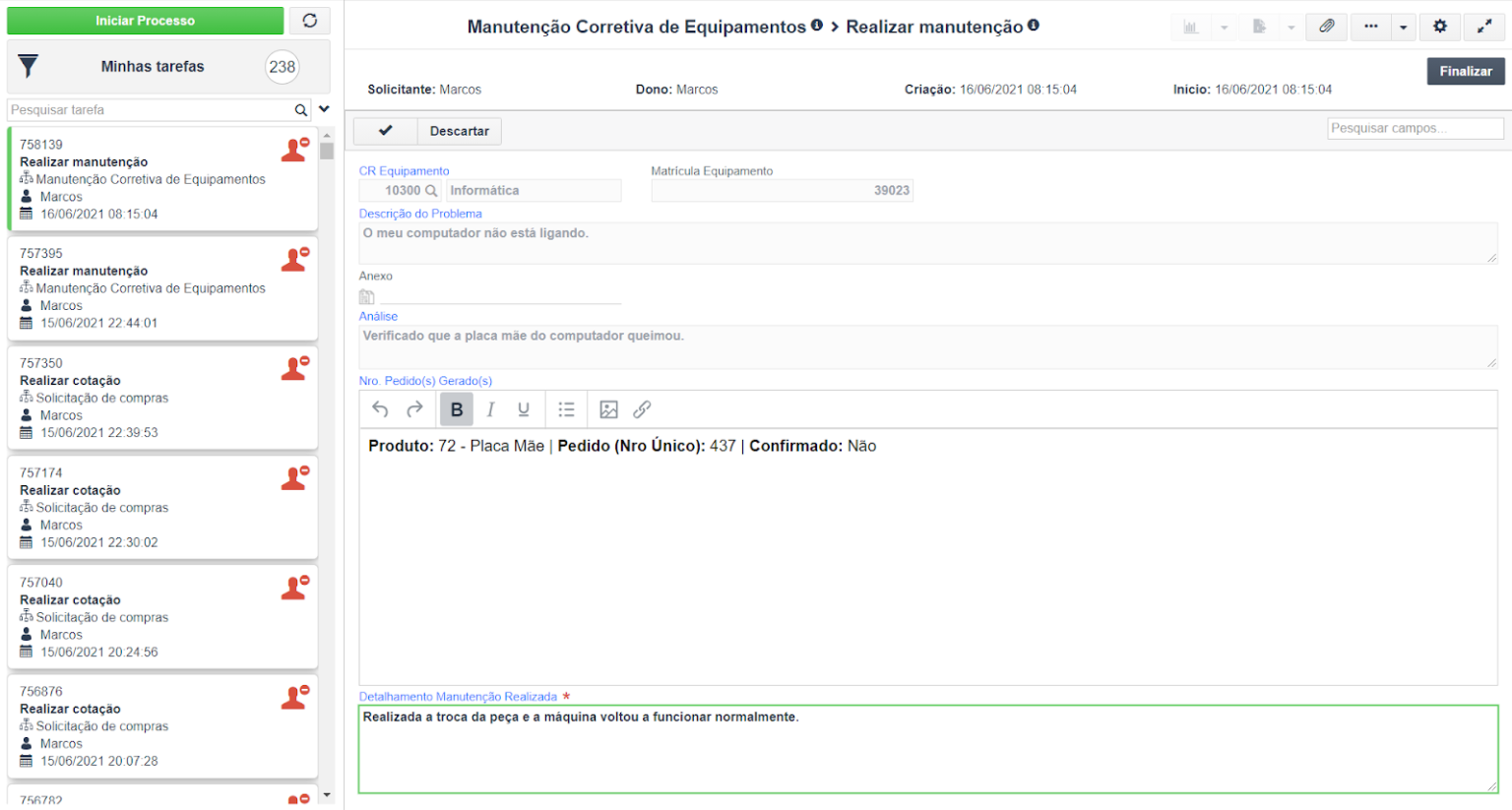Toggle bold formatting in the editor
Screen dimensions: 1512x810
[x=457, y=409]
